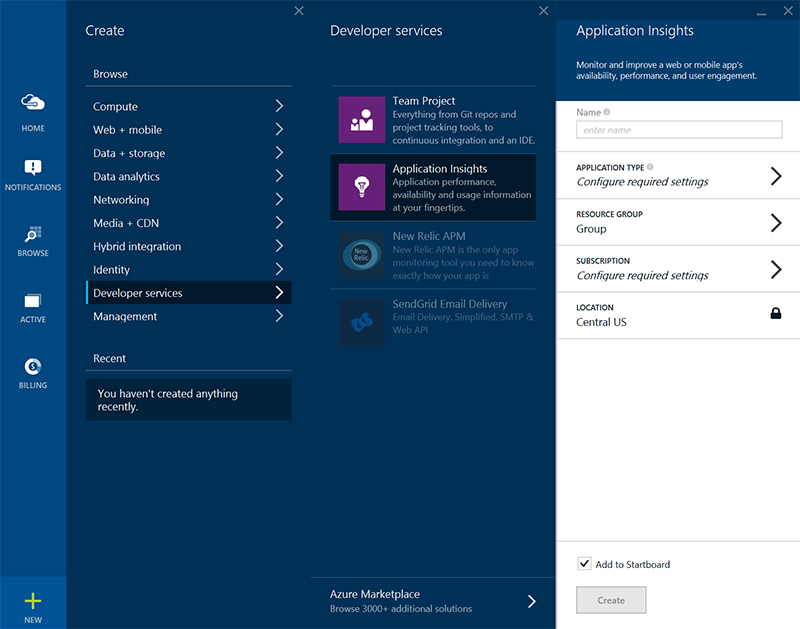Select the New Relic APM logo

(x=362, y=255)
